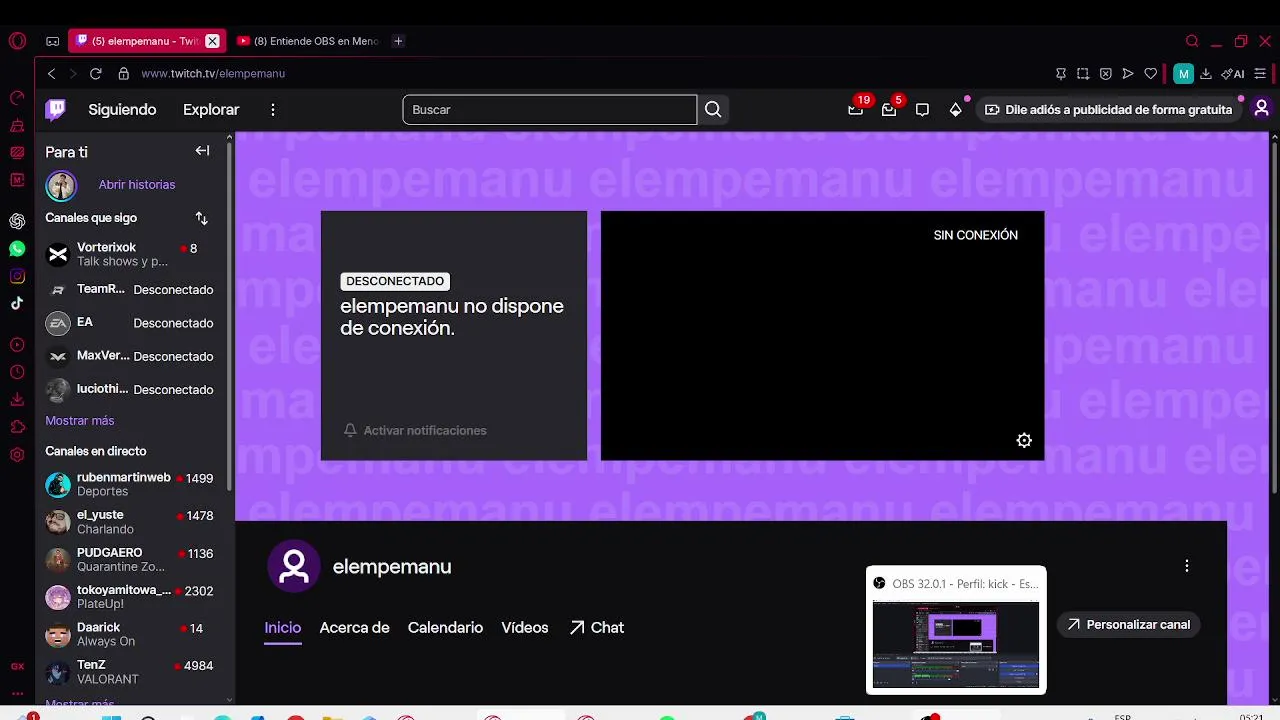Open the Bits diamond icon
Screen dimensions: 1280x720
pos(956,110)
